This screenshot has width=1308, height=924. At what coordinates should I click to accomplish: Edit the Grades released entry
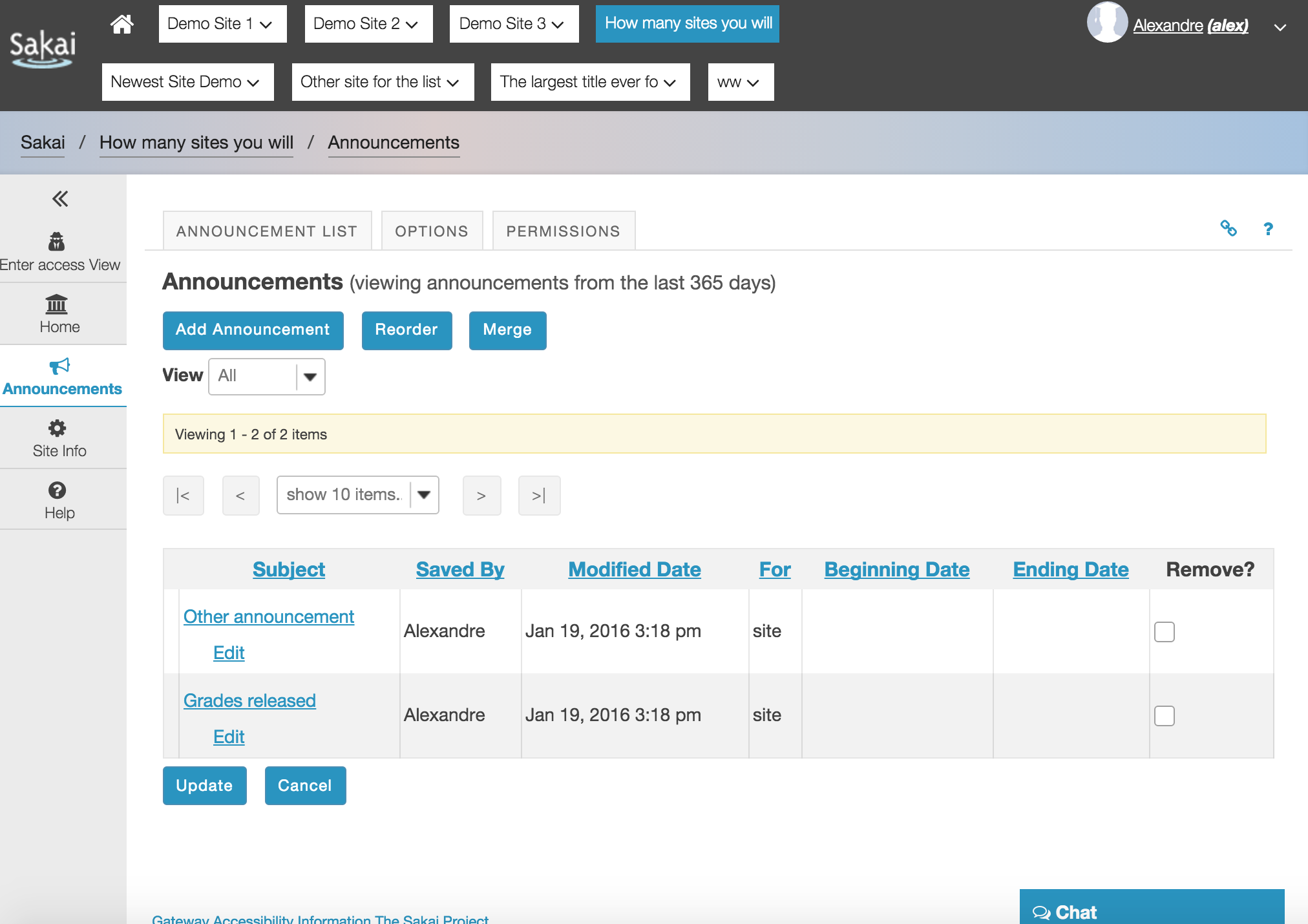229,737
